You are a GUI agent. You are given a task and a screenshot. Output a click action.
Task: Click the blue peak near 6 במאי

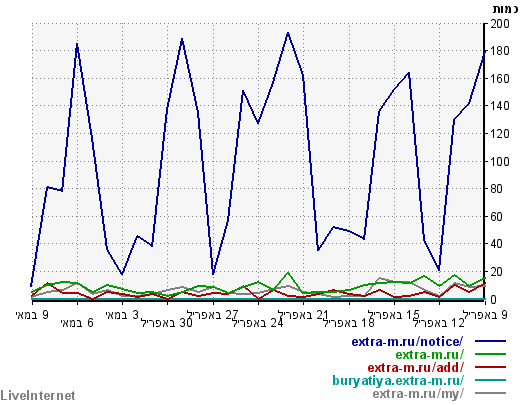click(77, 44)
